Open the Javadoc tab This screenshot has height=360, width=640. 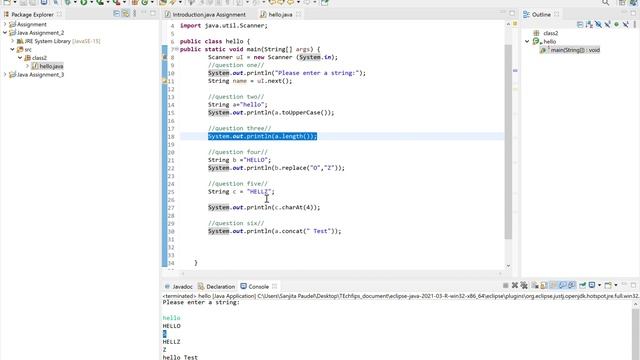coord(178,287)
